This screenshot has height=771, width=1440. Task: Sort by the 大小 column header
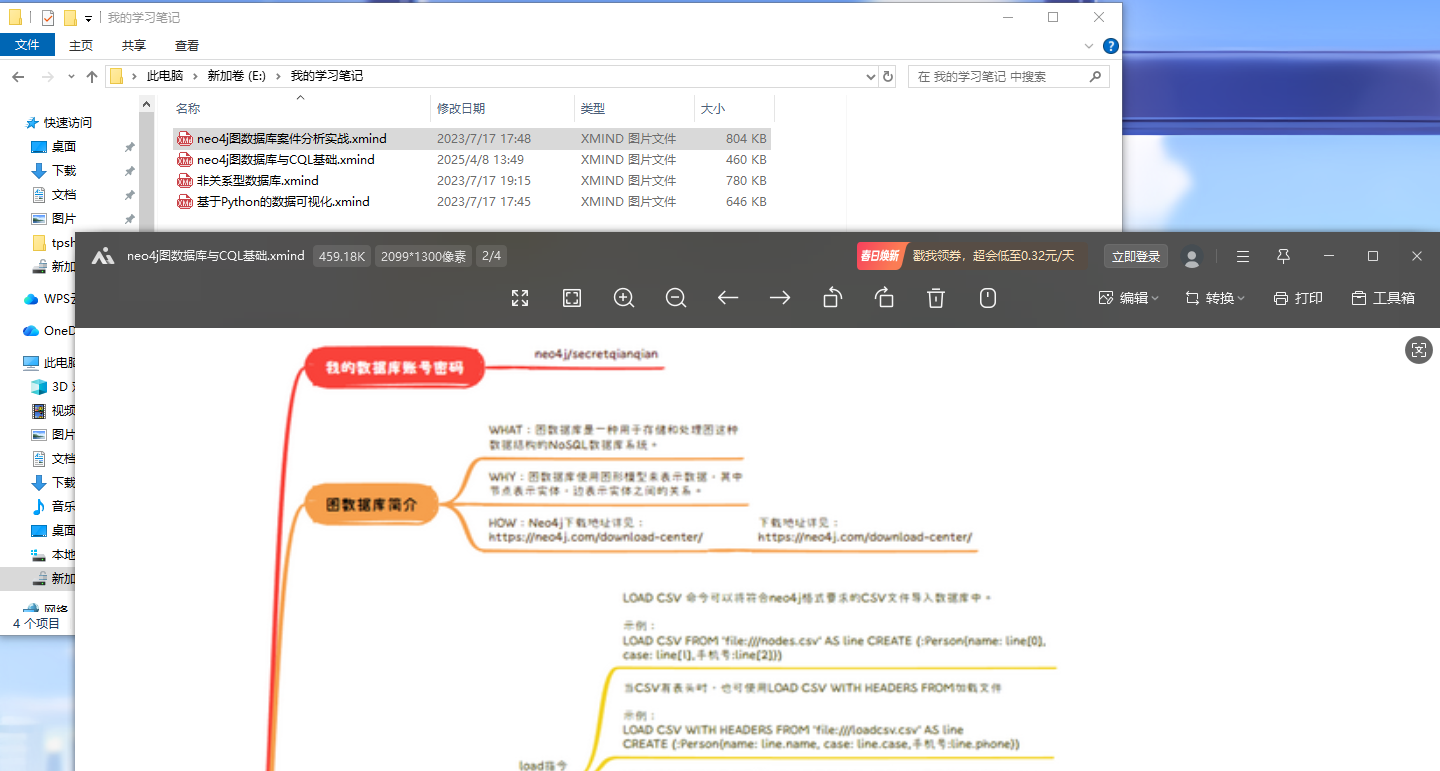coord(734,108)
